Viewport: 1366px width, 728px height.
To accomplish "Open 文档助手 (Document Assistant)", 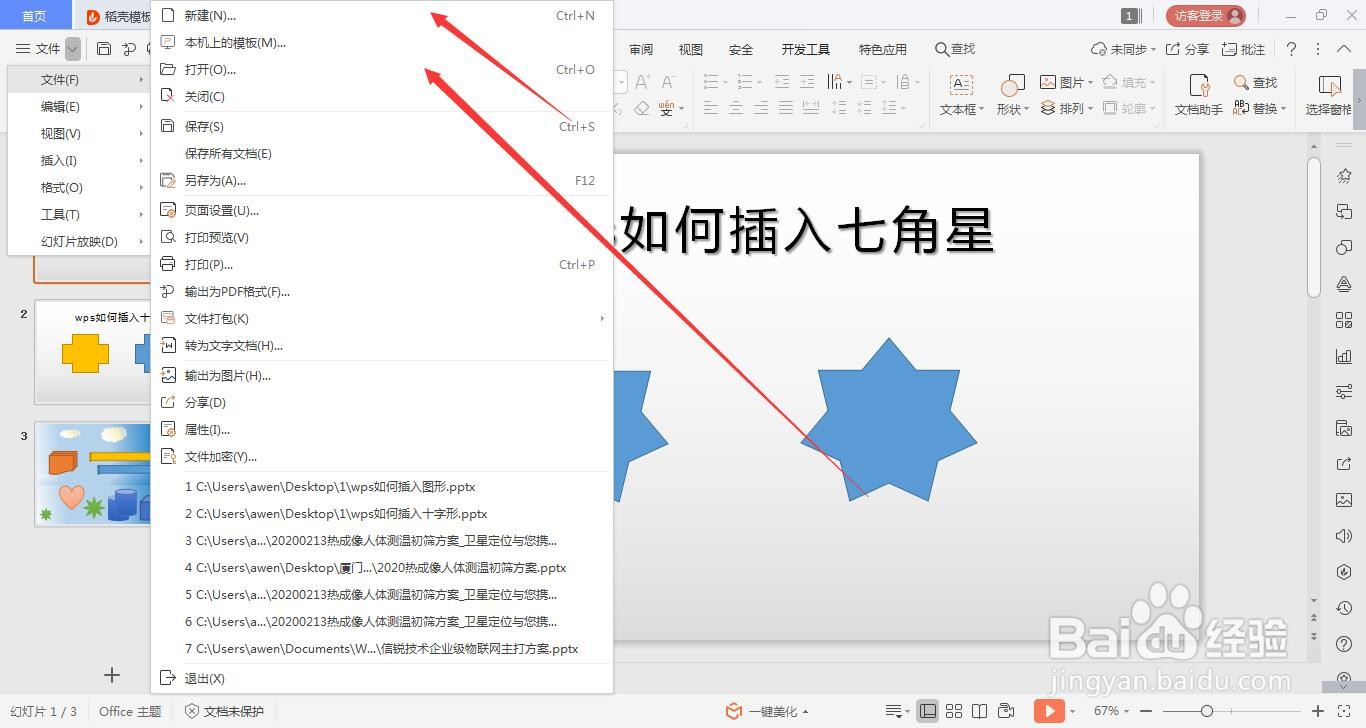I will pyautogui.click(x=1199, y=95).
